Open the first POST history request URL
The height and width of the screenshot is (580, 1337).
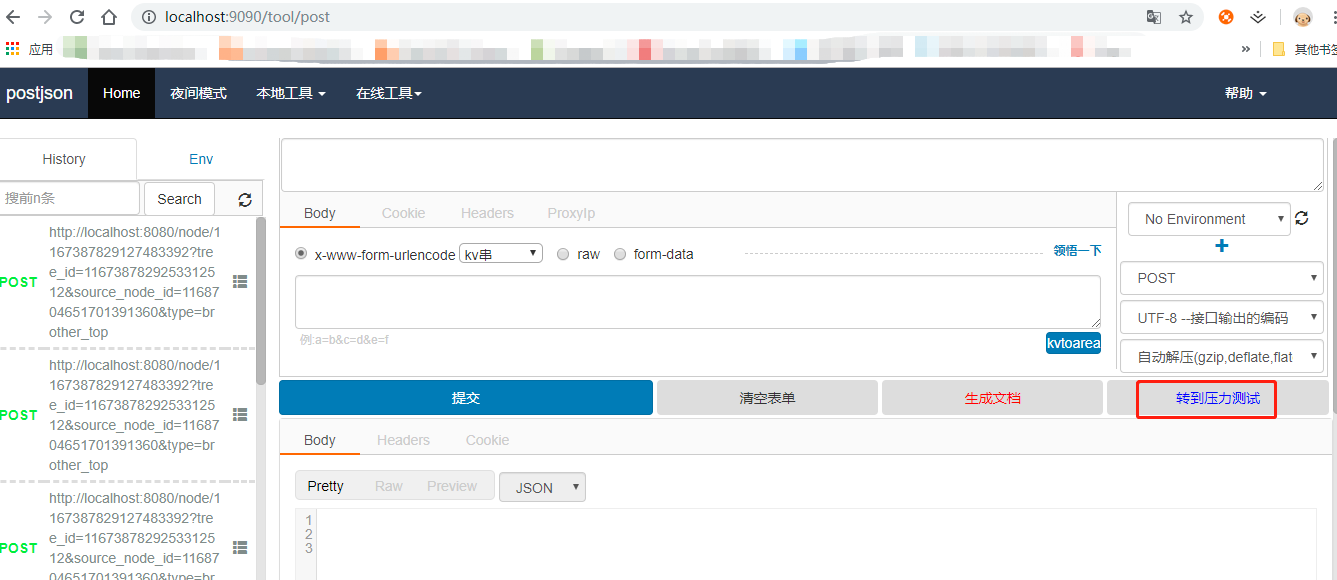tap(135, 282)
